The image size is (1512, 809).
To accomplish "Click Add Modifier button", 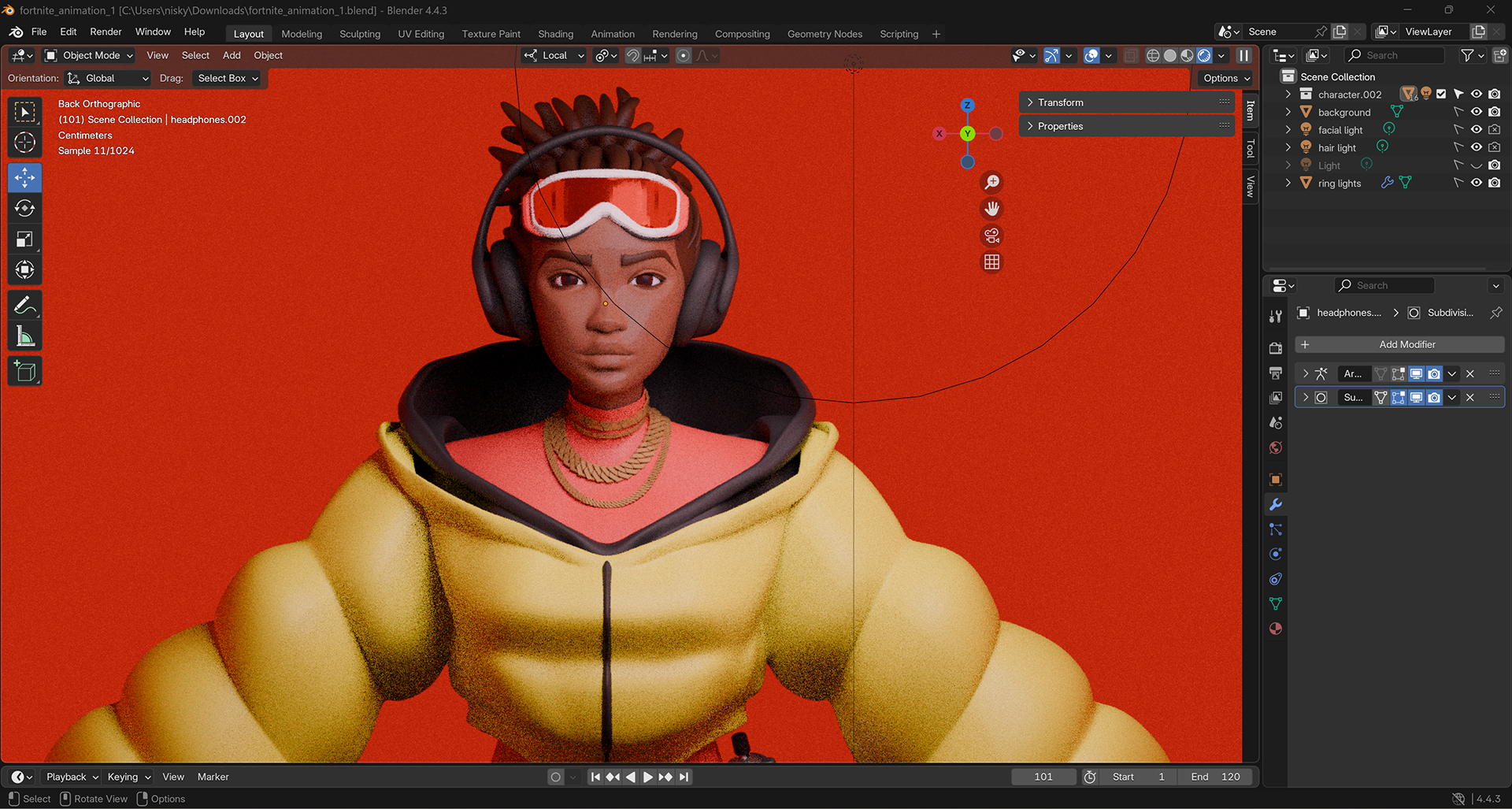I will click(1399, 344).
